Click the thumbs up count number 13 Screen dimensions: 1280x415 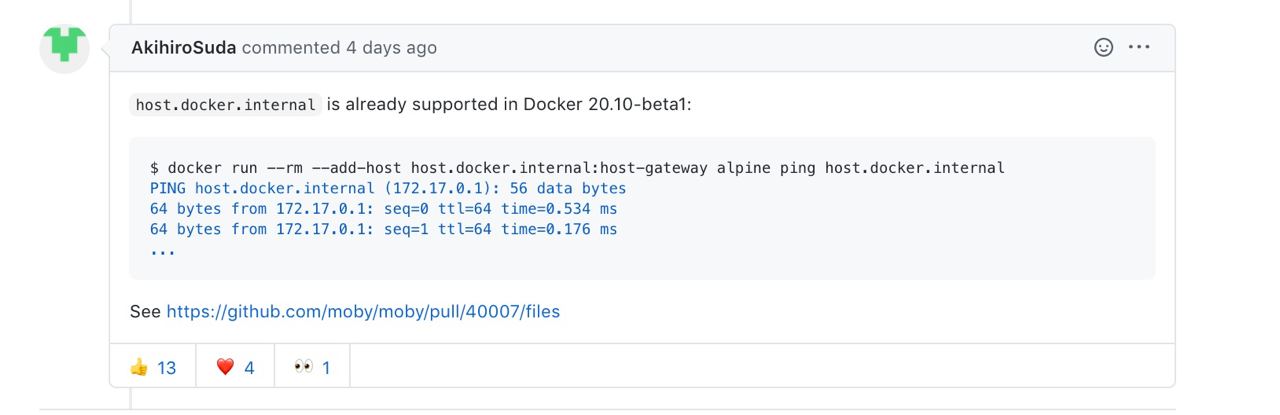click(166, 368)
